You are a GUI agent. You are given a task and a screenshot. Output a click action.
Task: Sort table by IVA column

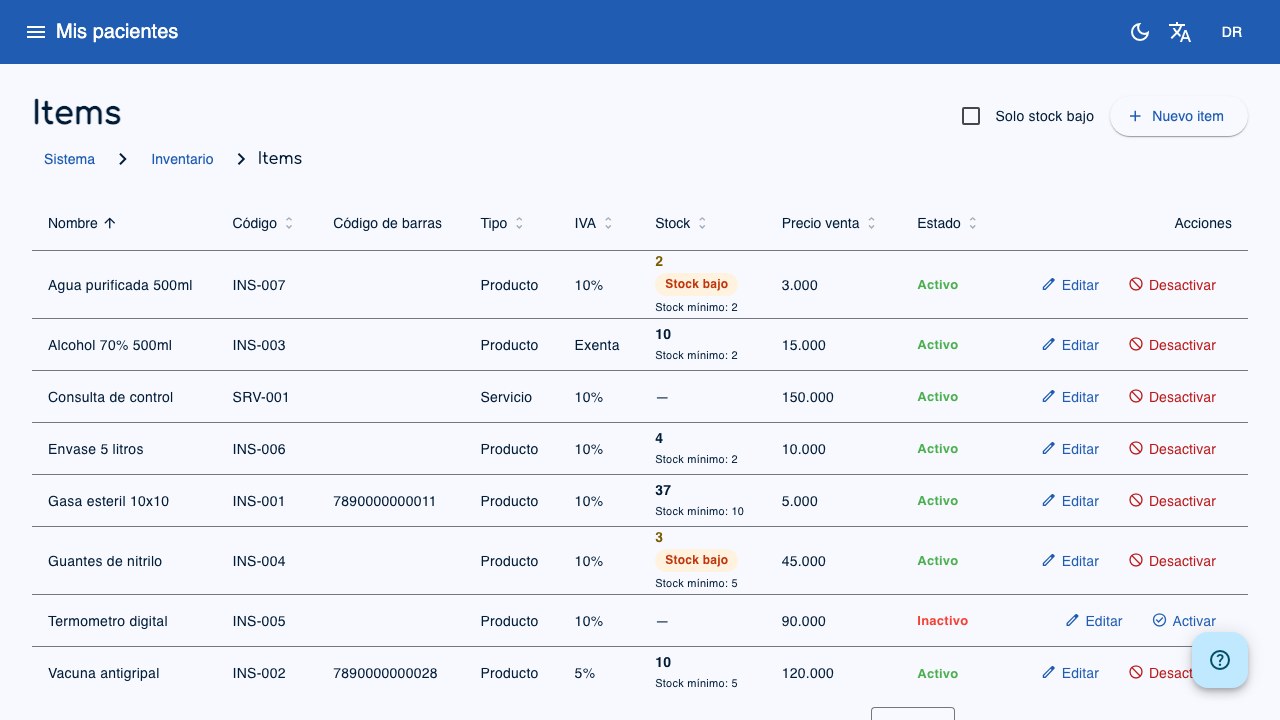tap(594, 223)
